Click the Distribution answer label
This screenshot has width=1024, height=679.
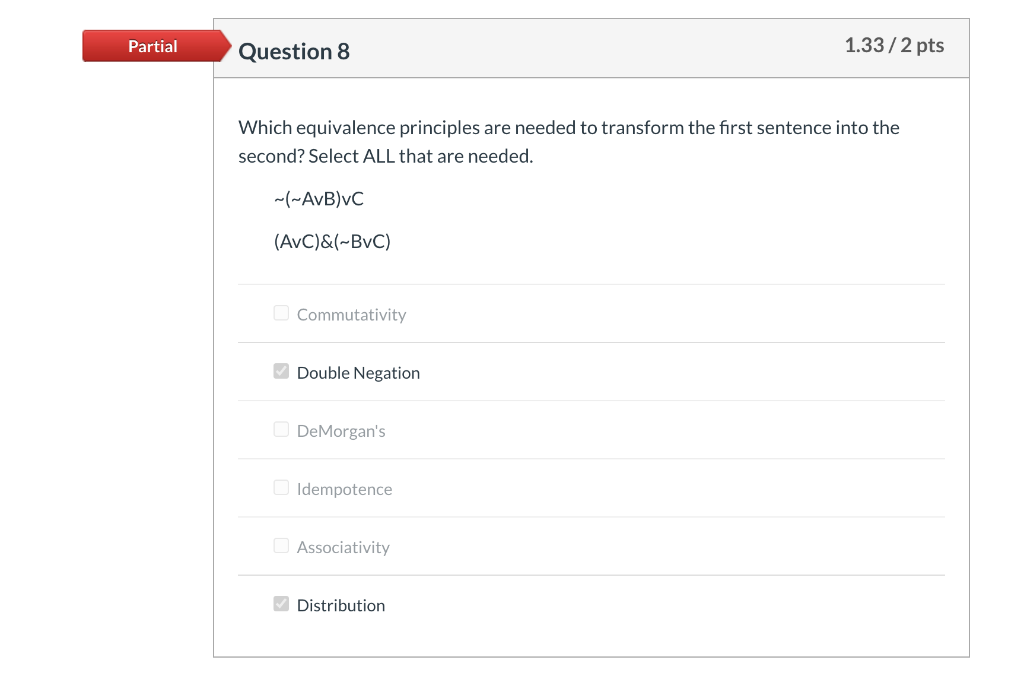click(x=341, y=605)
